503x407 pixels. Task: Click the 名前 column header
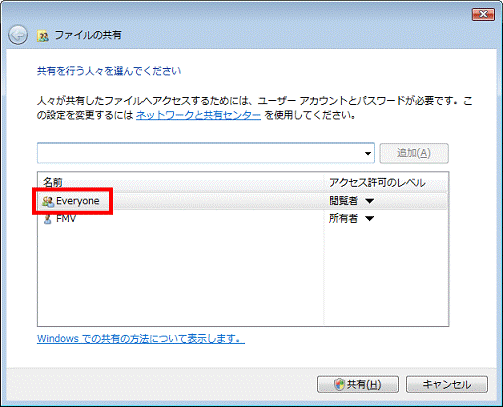(180, 183)
